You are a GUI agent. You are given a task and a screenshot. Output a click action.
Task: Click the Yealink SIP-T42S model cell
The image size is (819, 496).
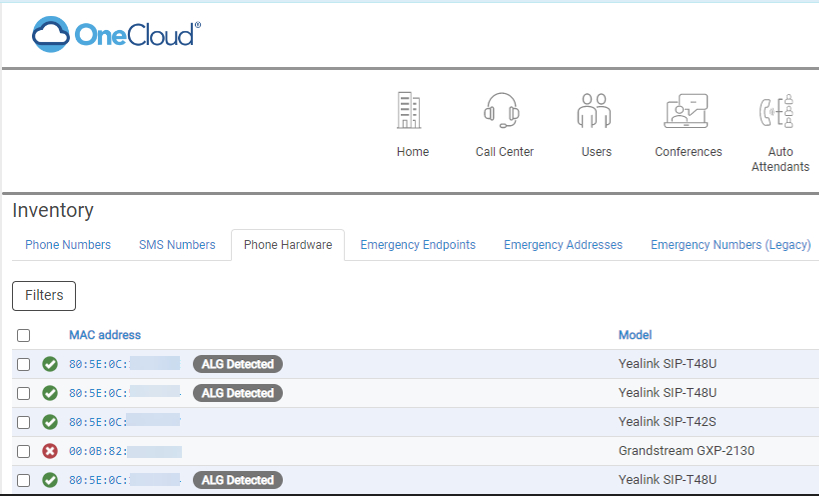[668, 422]
